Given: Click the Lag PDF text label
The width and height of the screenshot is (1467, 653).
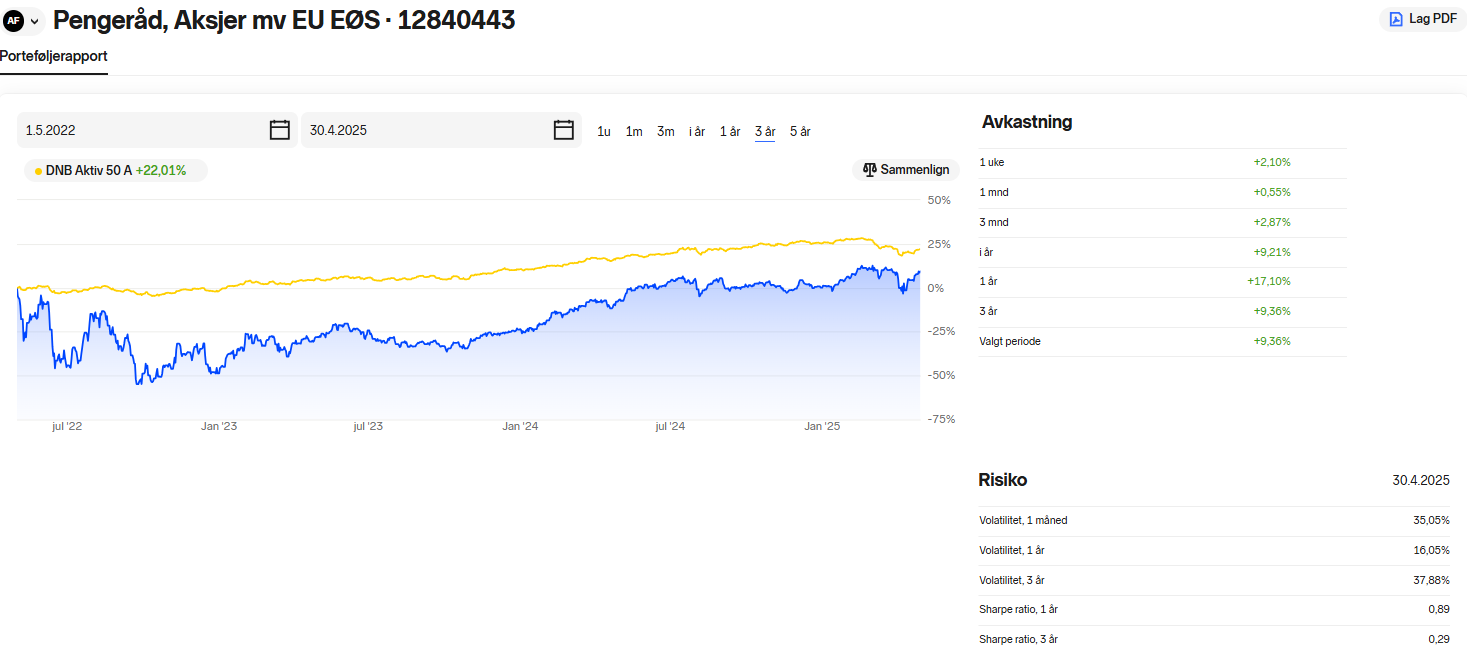Looking at the screenshot, I should pyautogui.click(x=1433, y=19).
